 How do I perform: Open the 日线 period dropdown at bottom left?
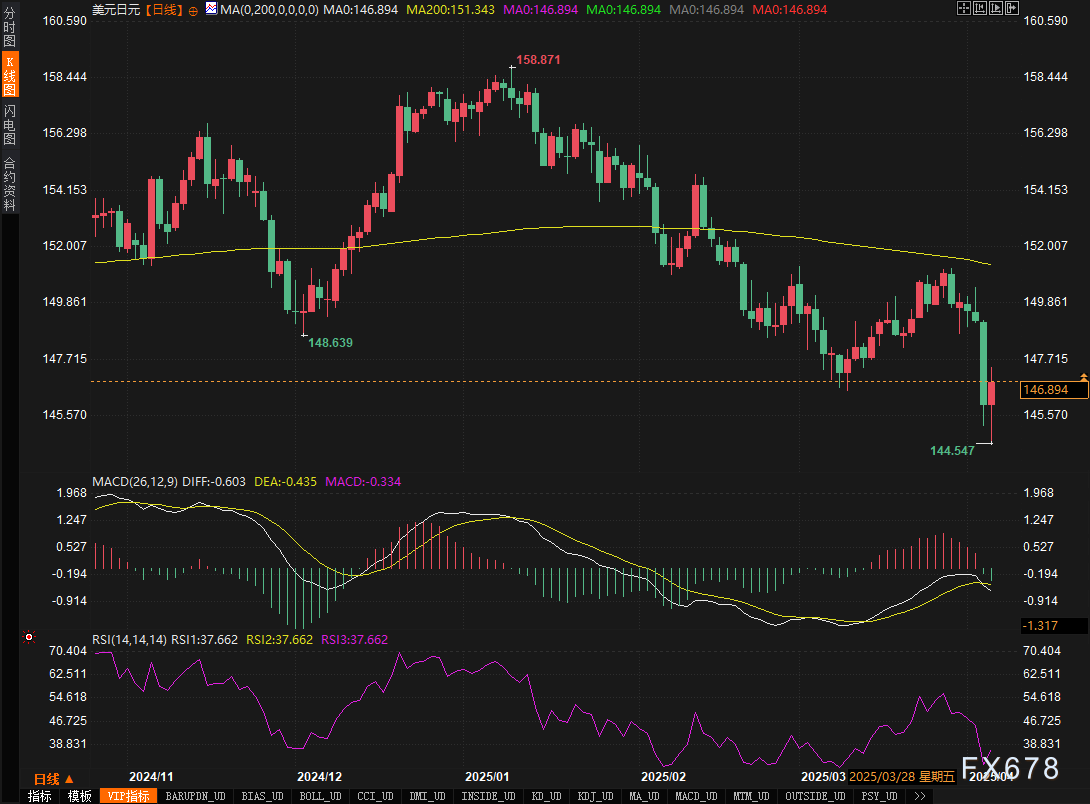point(53,779)
